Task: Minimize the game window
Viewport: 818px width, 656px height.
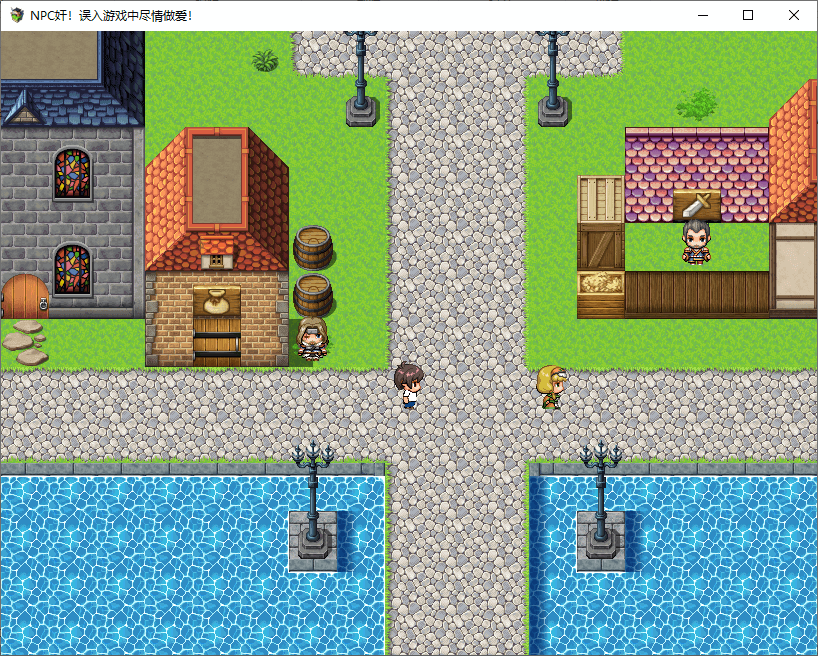Action: (x=702, y=15)
